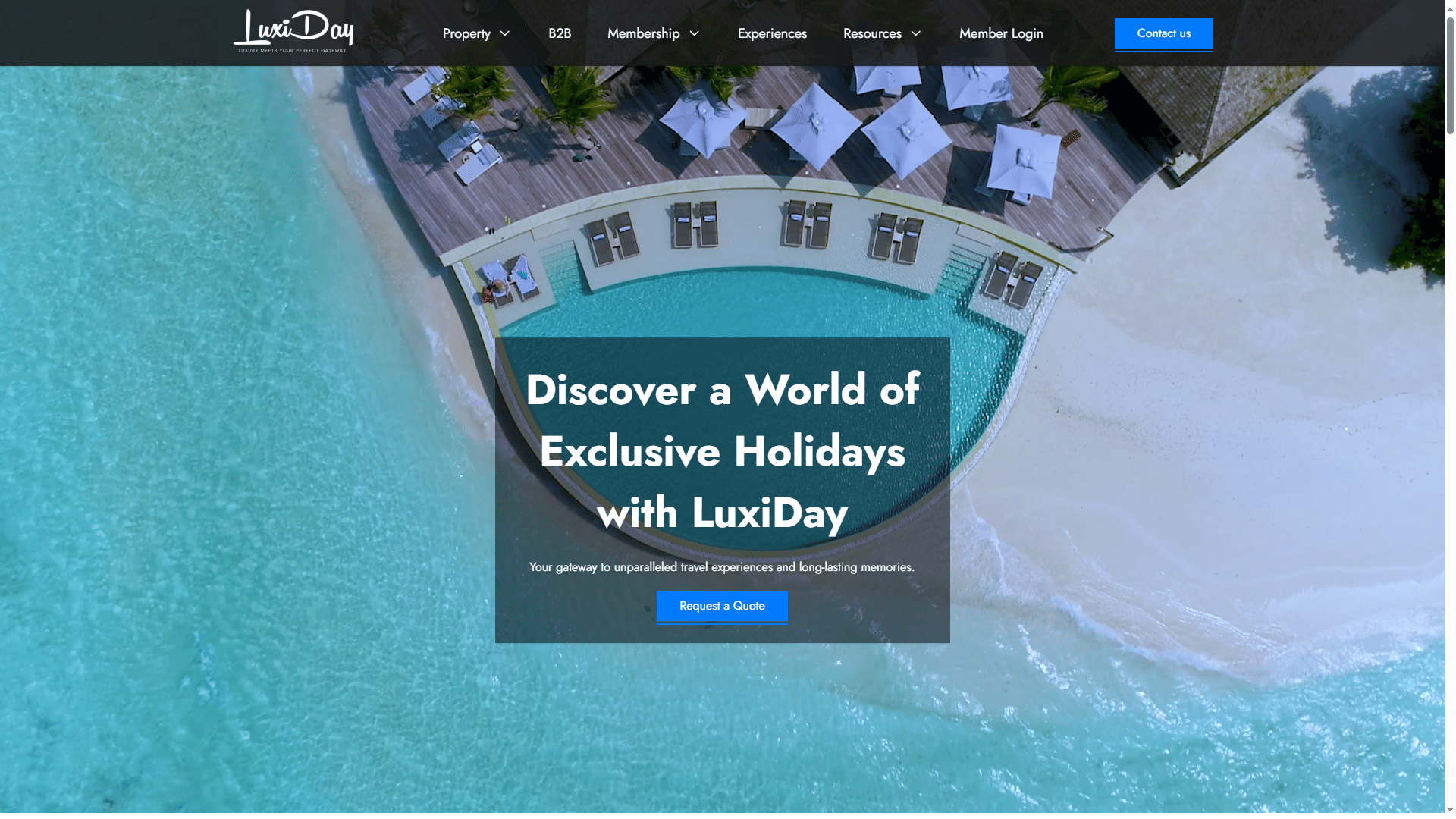Click the LuxiDay logo
Viewport: 1456px width, 819px height.
pos(293,31)
